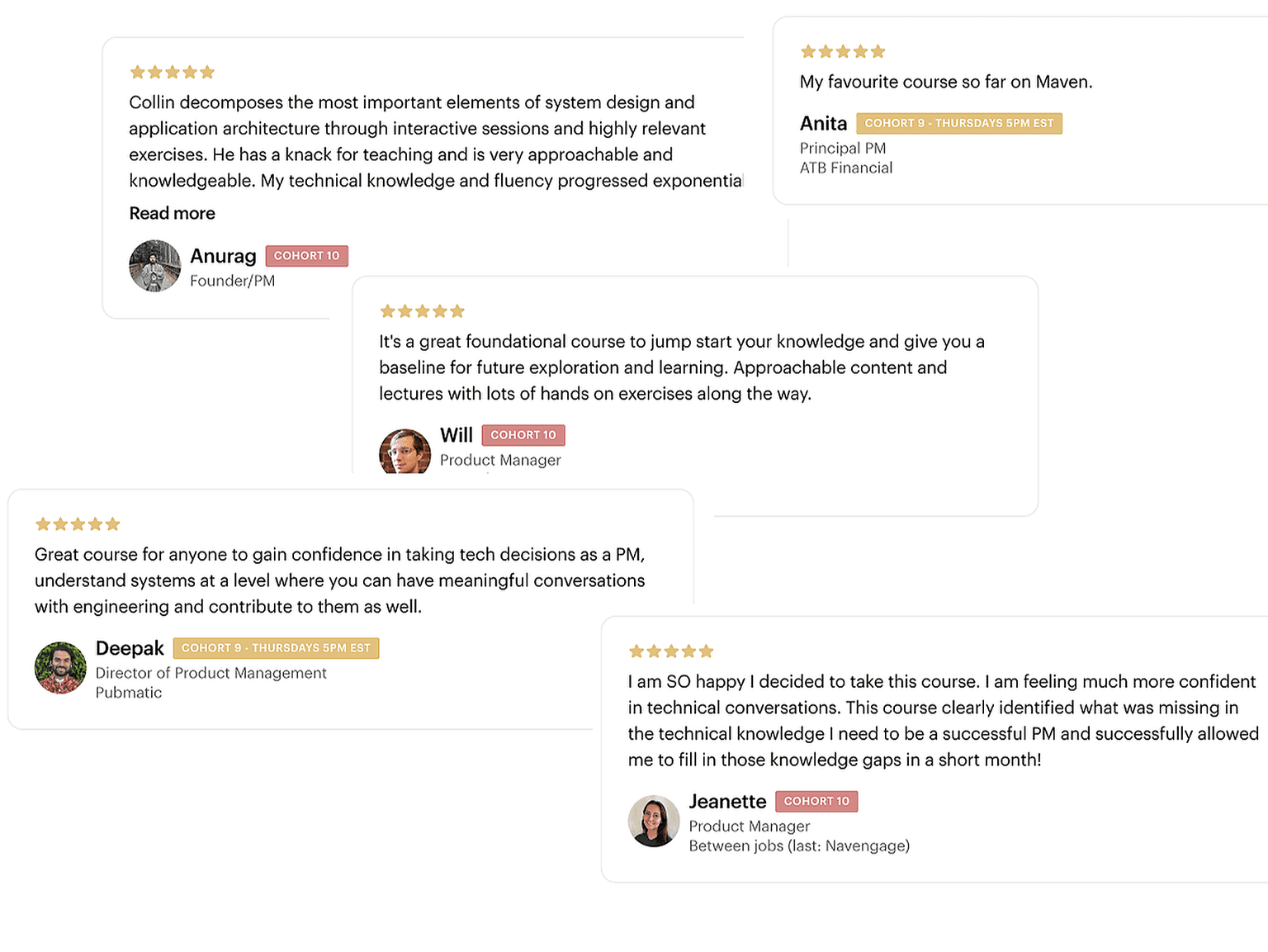1268x952 pixels.
Task: Click Will's profile avatar photo
Action: [405, 452]
